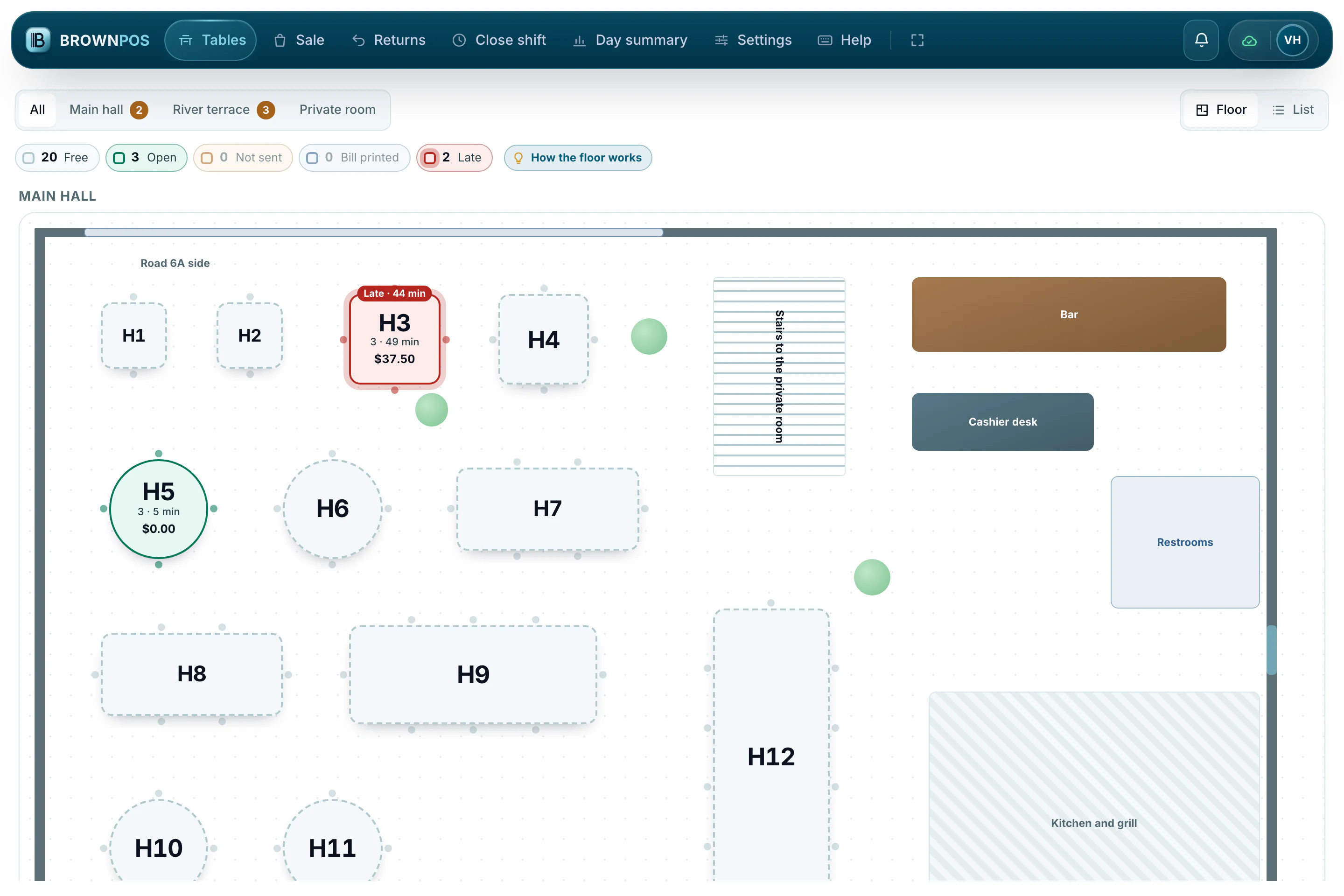Image resolution: width=1344 pixels, height=896 pixels.
Task: Open Close shift clock item
Action: point(499,40)
